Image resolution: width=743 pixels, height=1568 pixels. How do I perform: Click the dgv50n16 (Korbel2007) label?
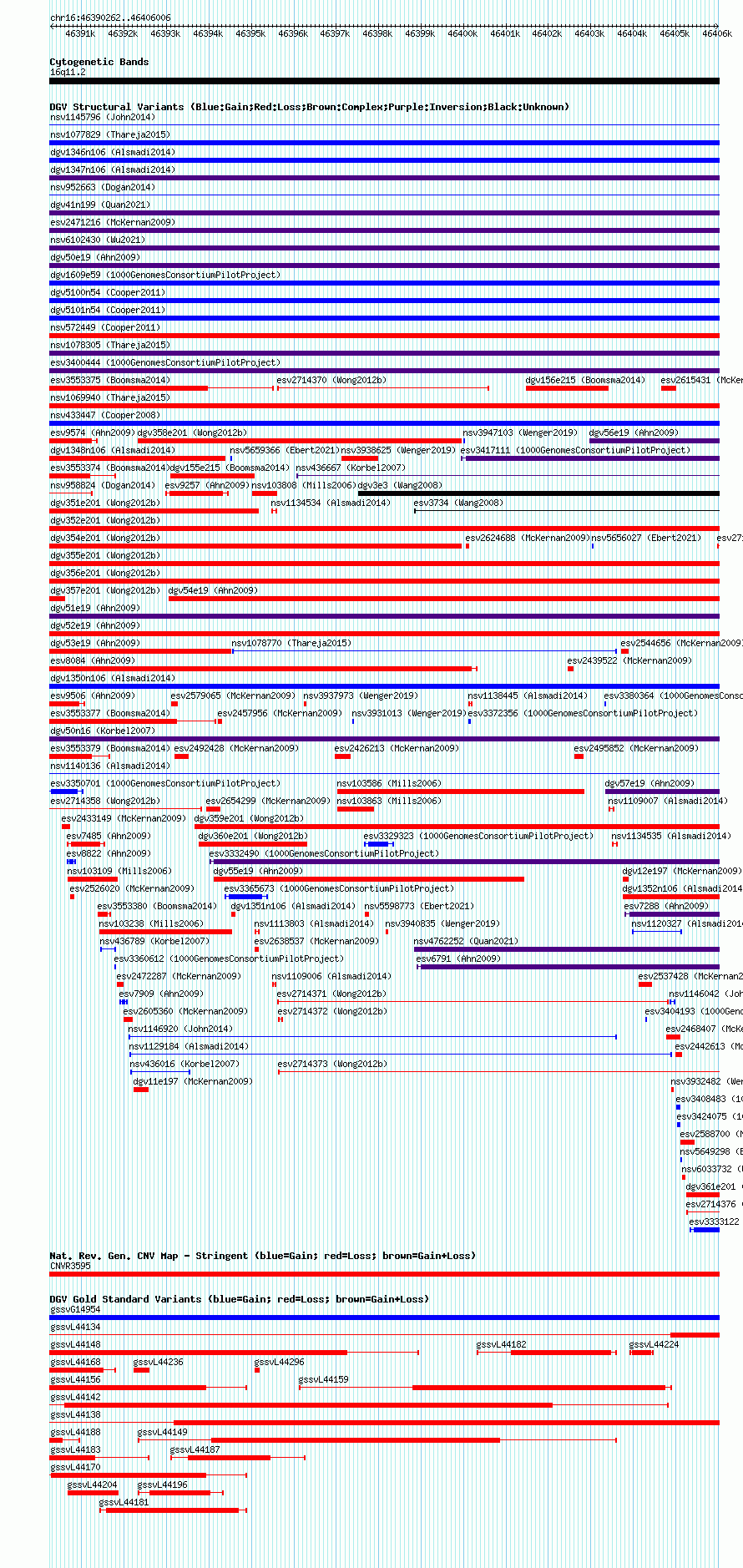[x=103, y=731]
